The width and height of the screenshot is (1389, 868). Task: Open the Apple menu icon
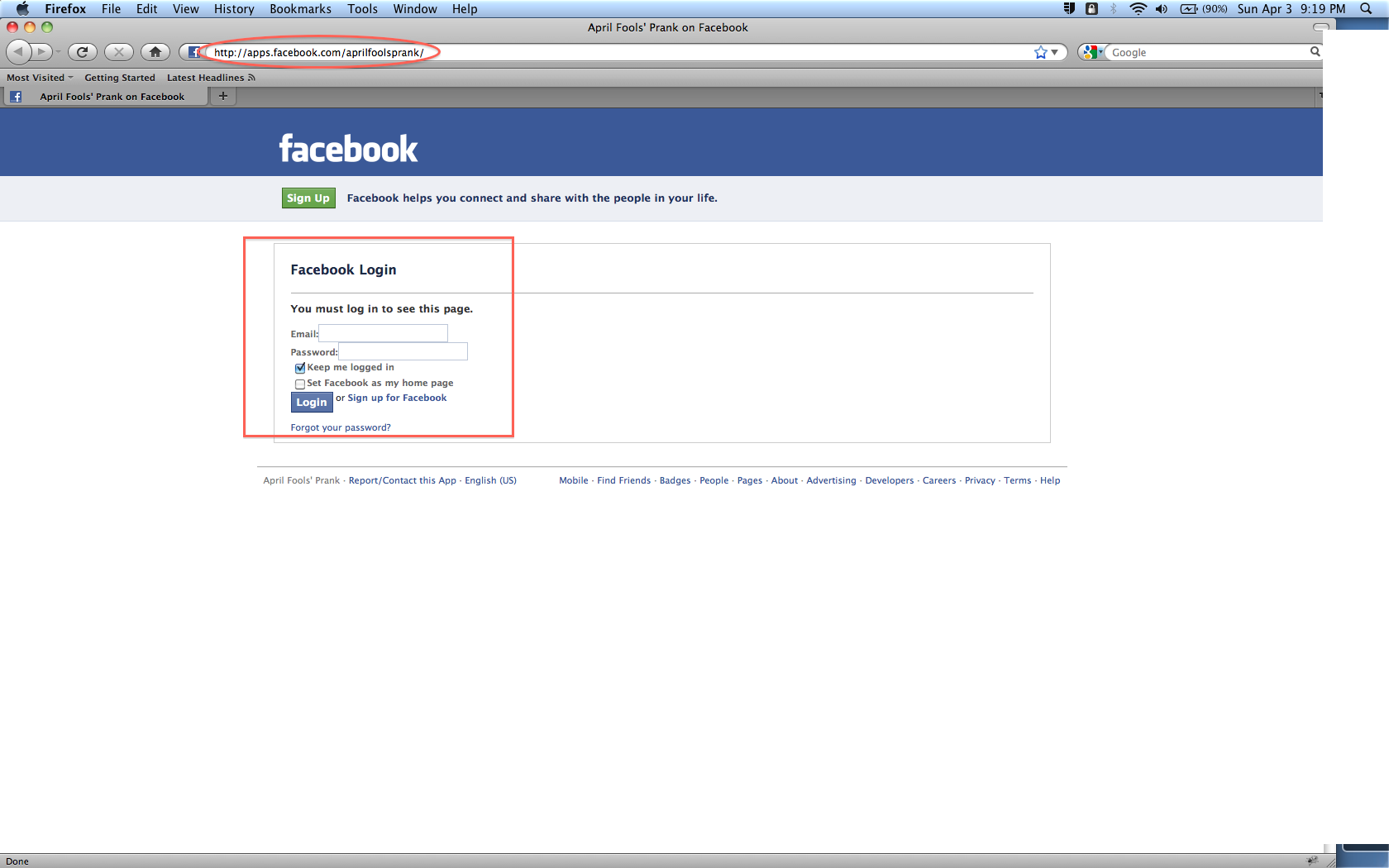[x=22, y=8]
